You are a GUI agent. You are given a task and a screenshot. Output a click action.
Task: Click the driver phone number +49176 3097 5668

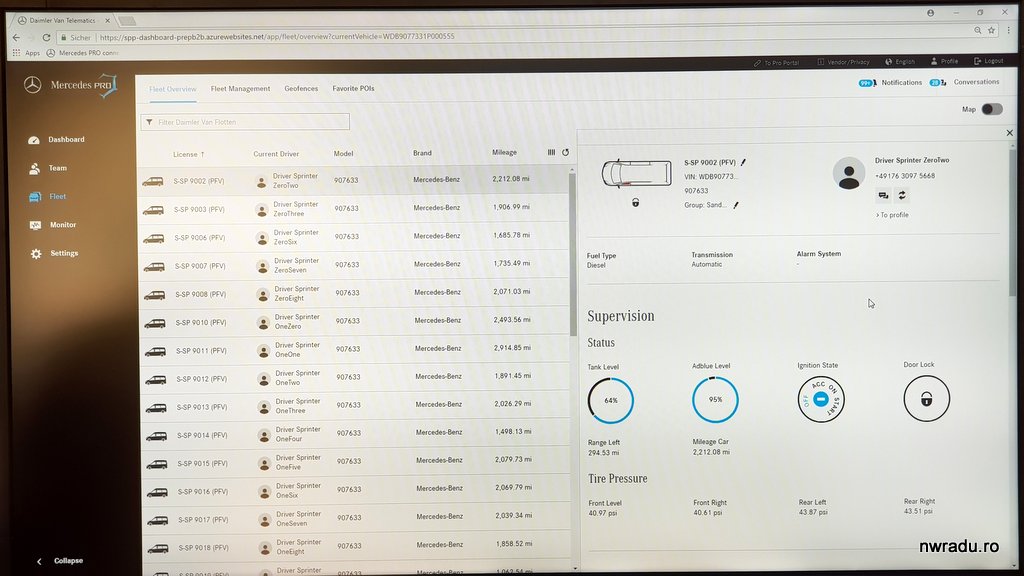904,176
